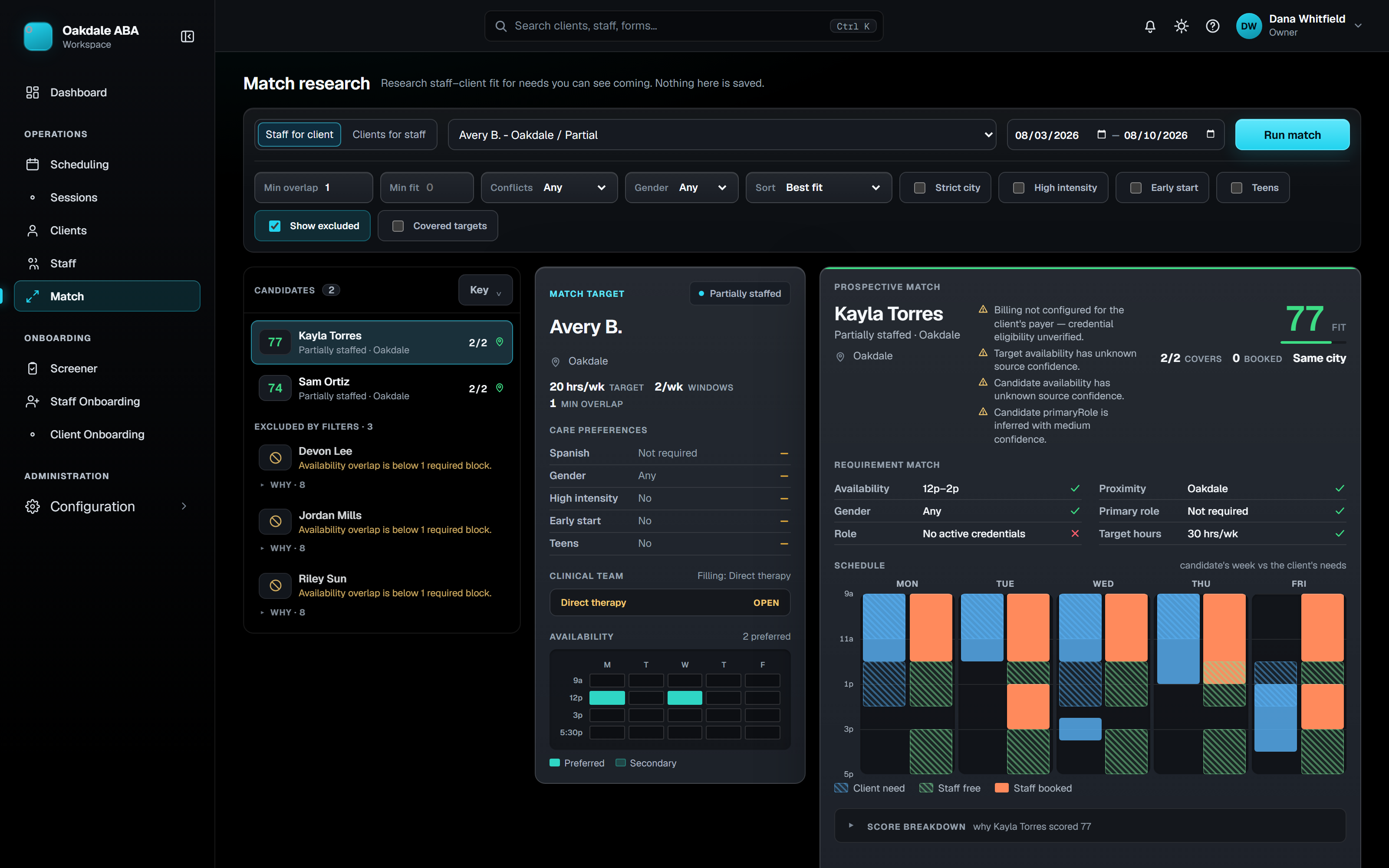Image resolution: width=1389 pixels, height=868 pixels.
Task: Open help question mark icon
Action: point(1212,26)
